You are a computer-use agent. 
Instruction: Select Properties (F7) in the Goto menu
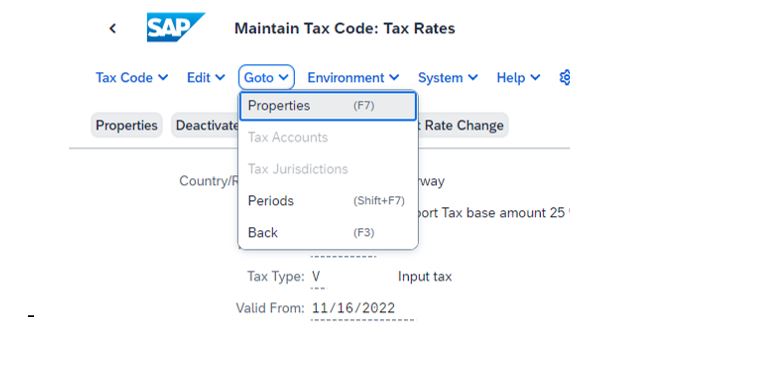[328, 106]
